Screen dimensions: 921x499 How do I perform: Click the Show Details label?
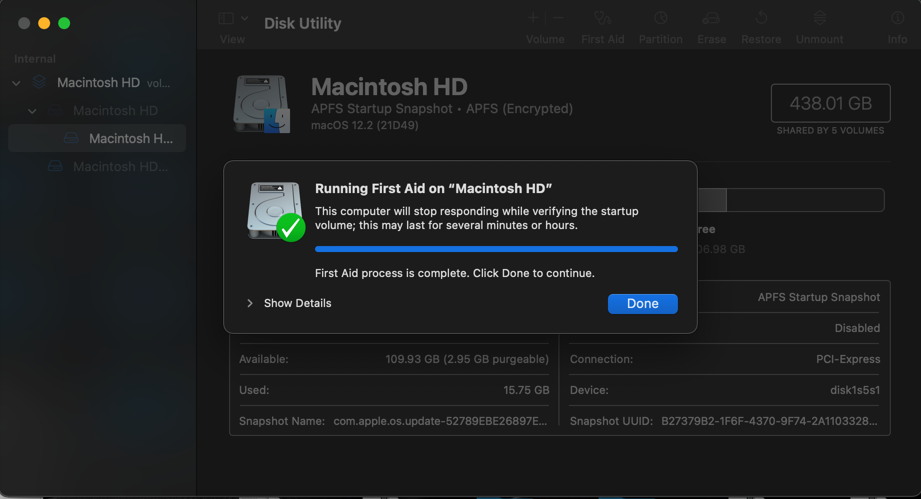[x=297, y=304]
